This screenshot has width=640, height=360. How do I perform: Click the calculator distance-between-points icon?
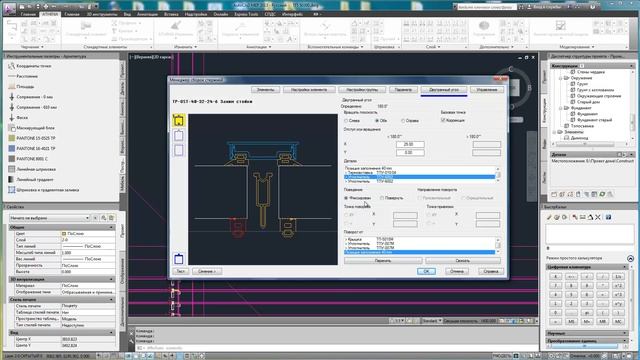coord(582,217)
